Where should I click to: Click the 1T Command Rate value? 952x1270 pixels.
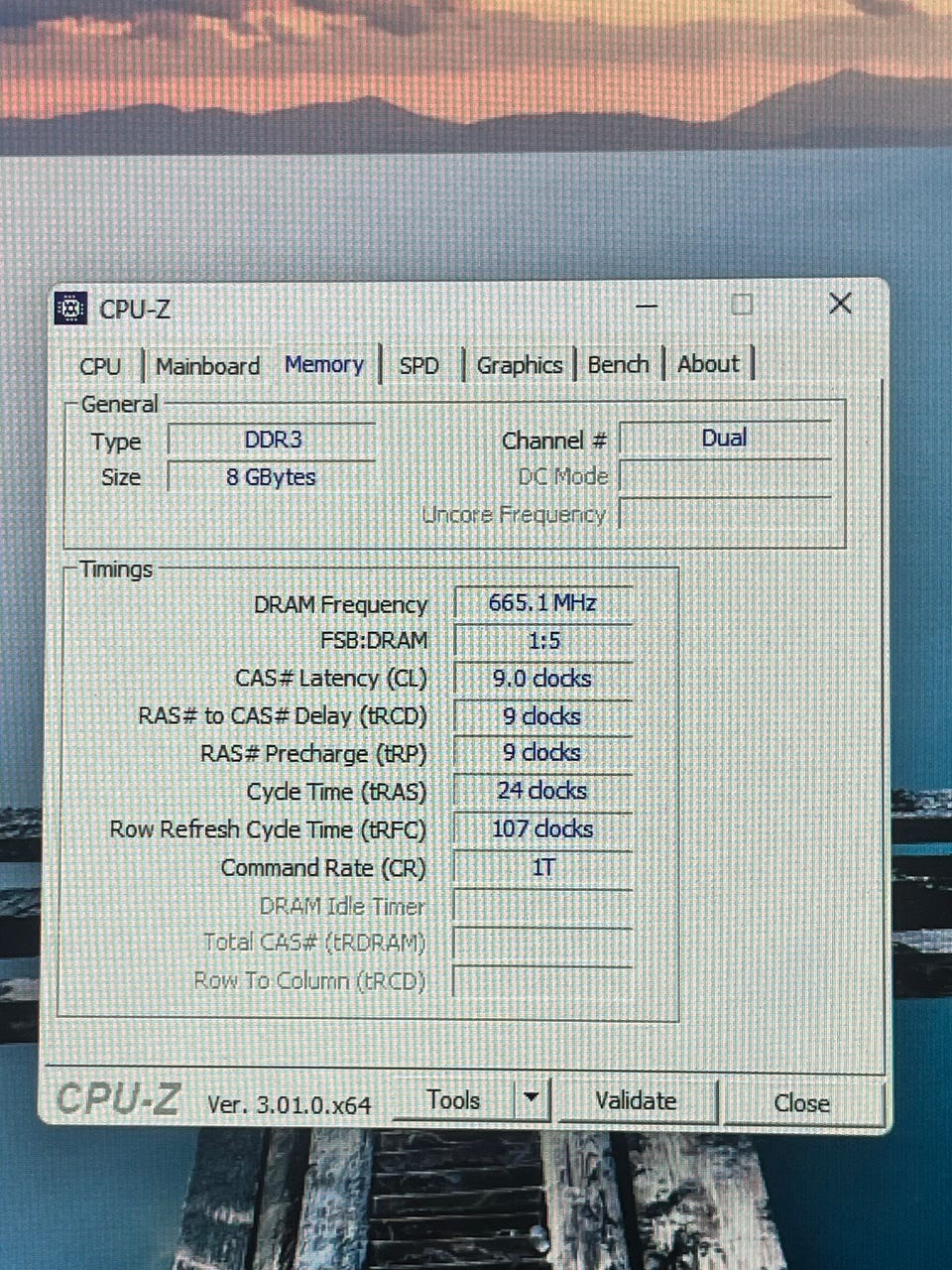click(543, 867)
